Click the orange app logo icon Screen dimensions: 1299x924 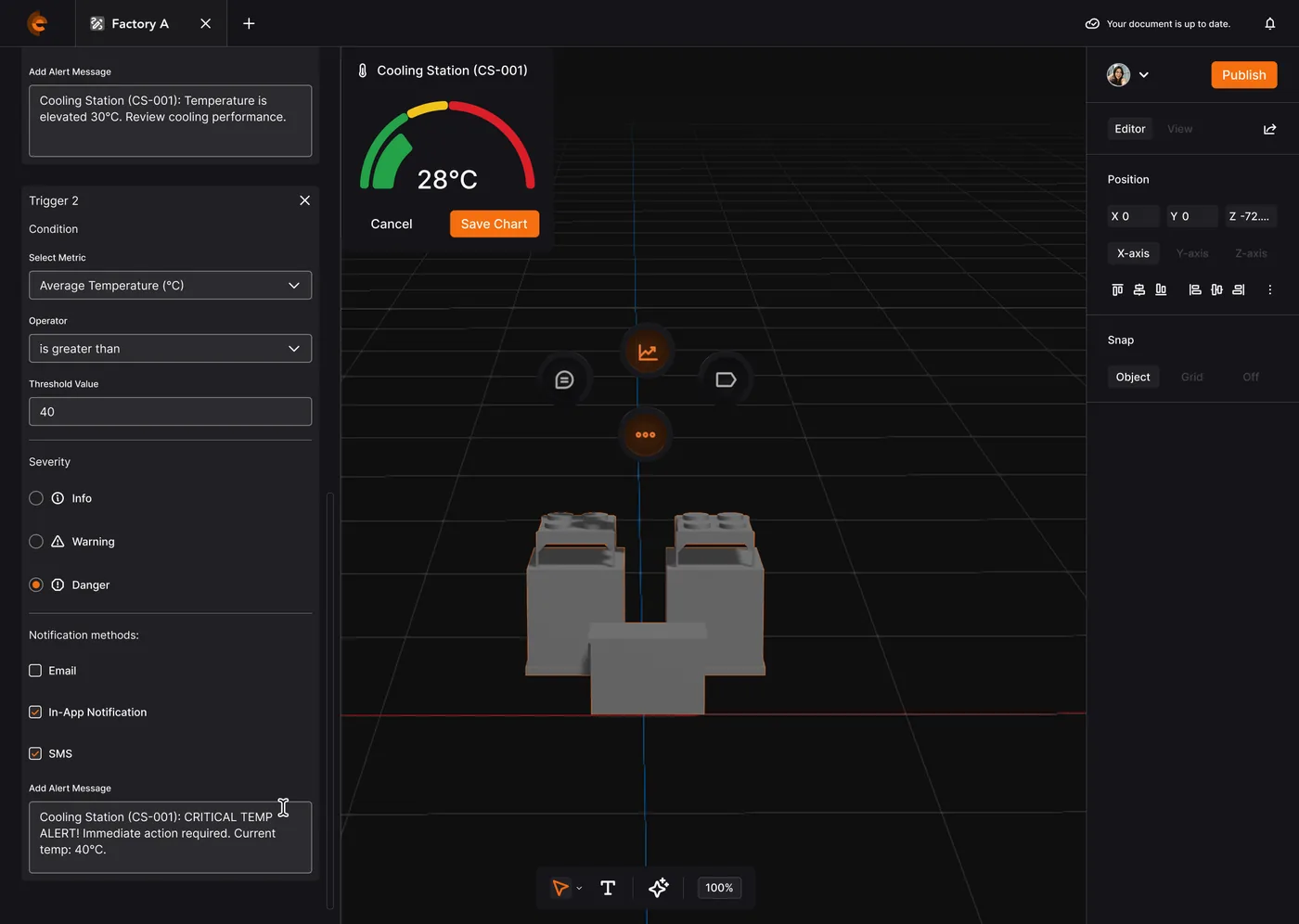[37, 23]
